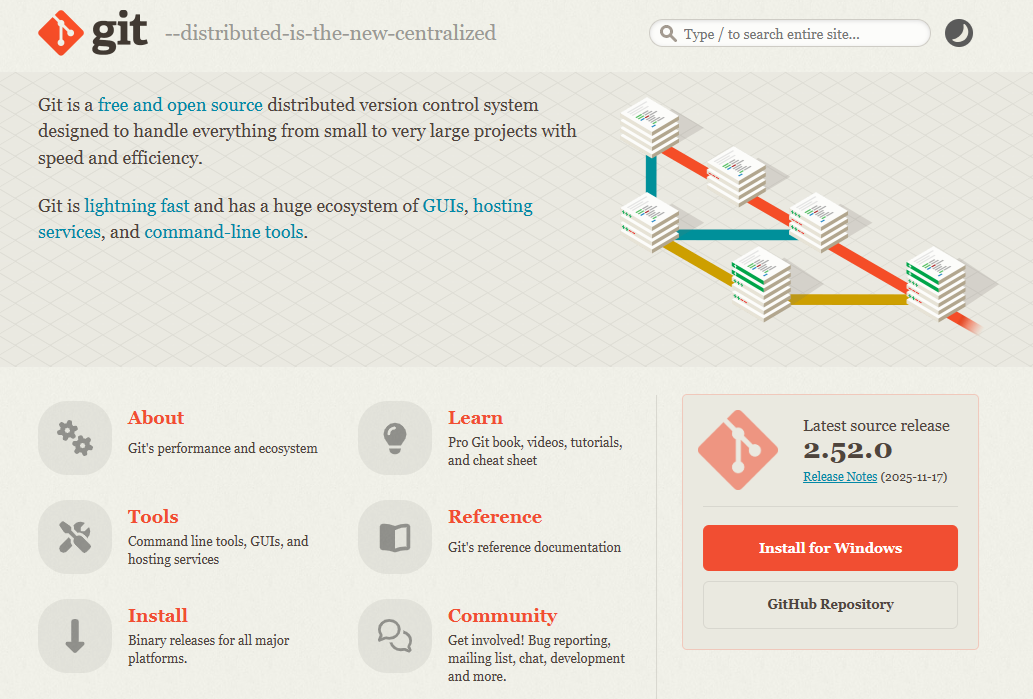Click the Reference open book icon
Screen dimensions: 1033x699
click(x=395, y=536)
